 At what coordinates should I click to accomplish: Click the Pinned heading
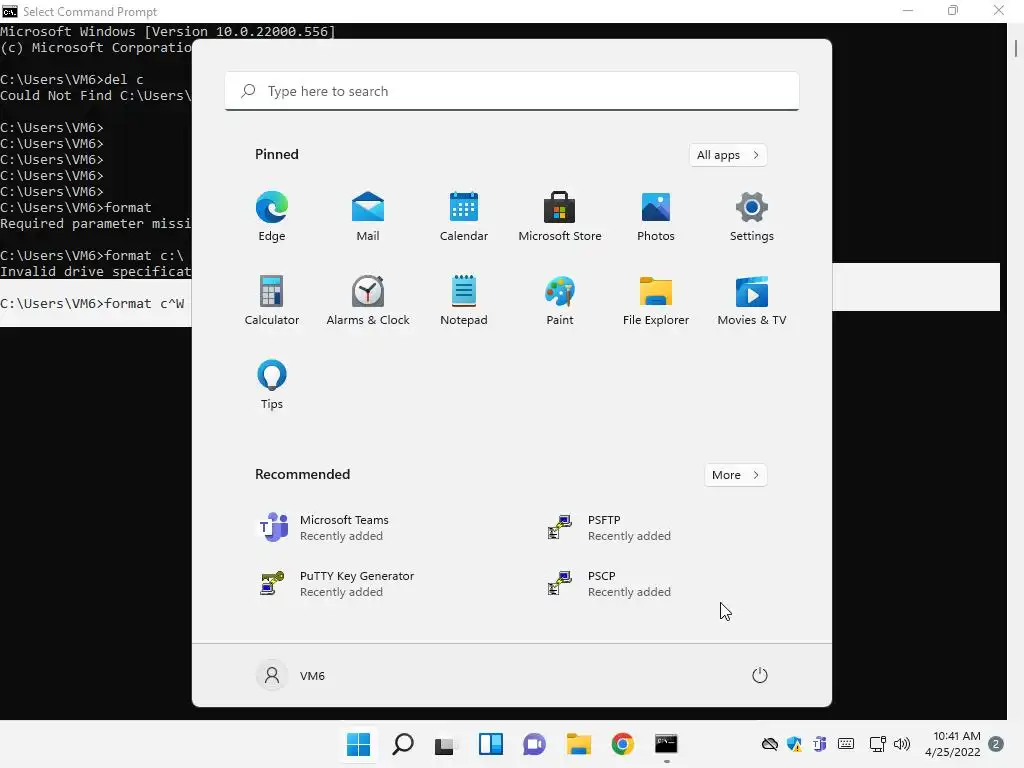point(277,154)
